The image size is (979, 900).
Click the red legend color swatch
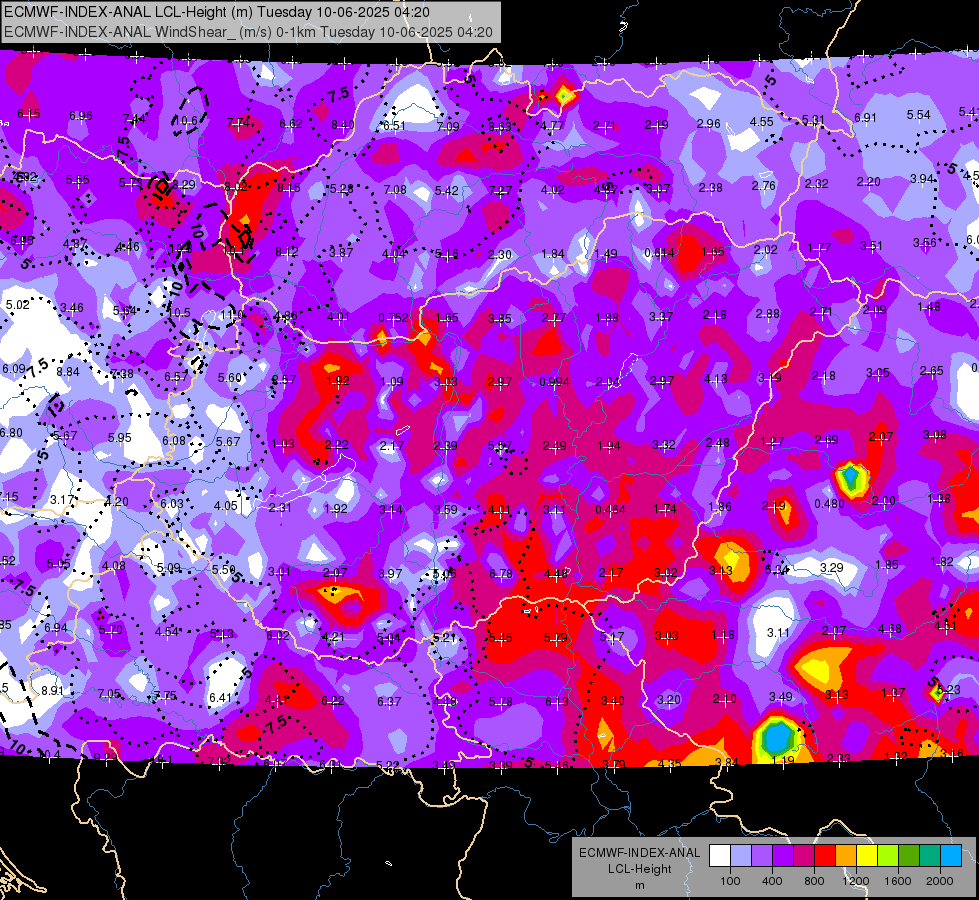[x=825, y=856]
